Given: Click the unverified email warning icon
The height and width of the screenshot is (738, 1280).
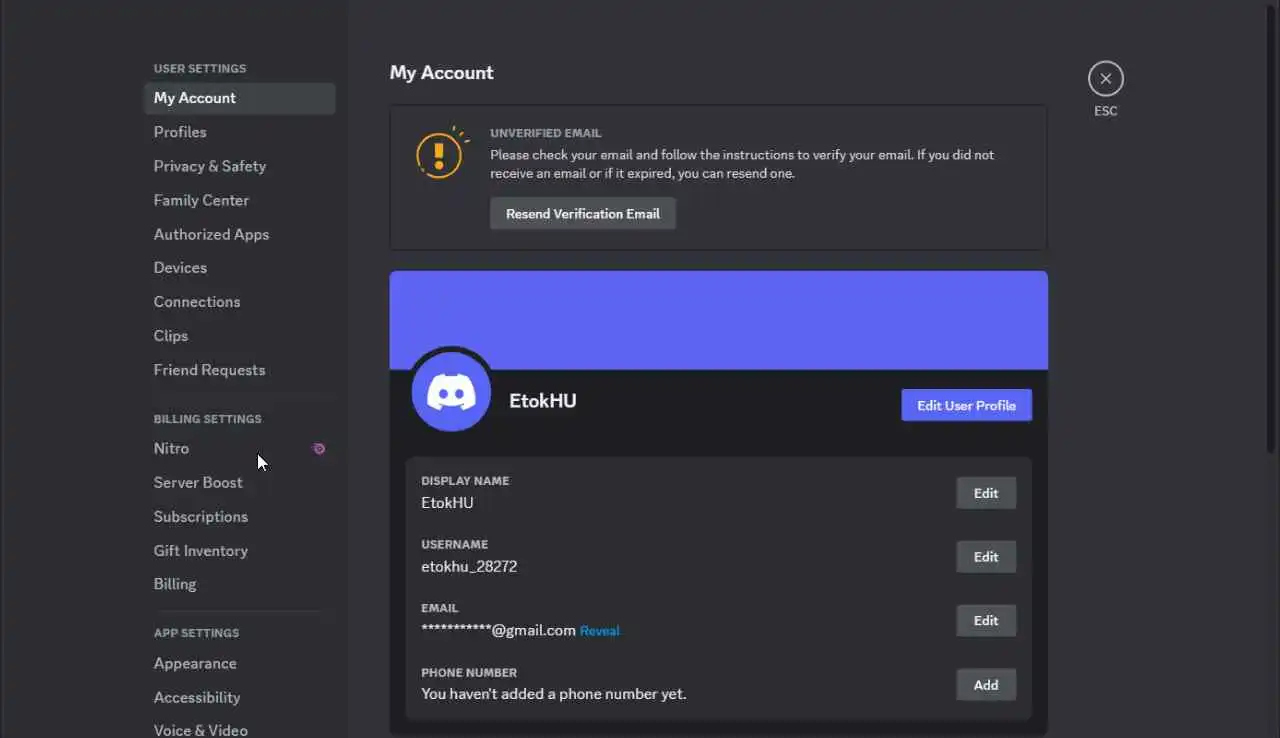Looking at the screenshot, I should click(x=440, y=154).
